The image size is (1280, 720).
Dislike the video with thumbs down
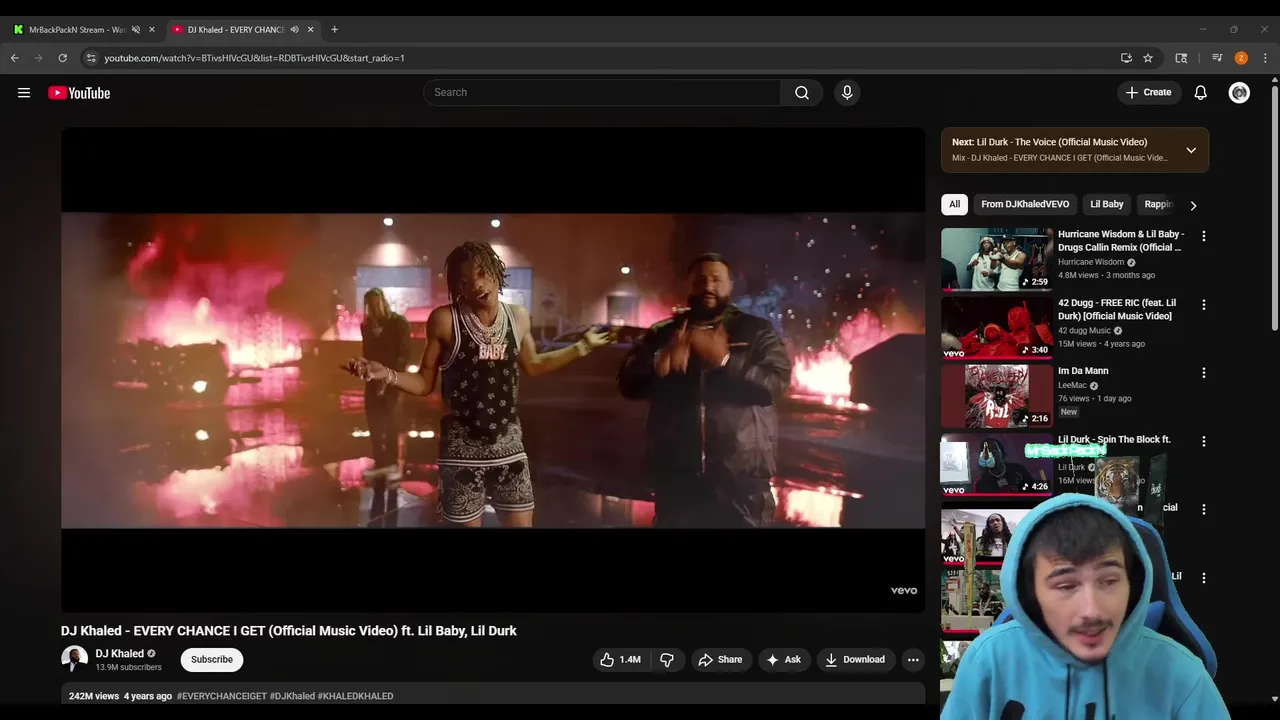click(667, 659)
